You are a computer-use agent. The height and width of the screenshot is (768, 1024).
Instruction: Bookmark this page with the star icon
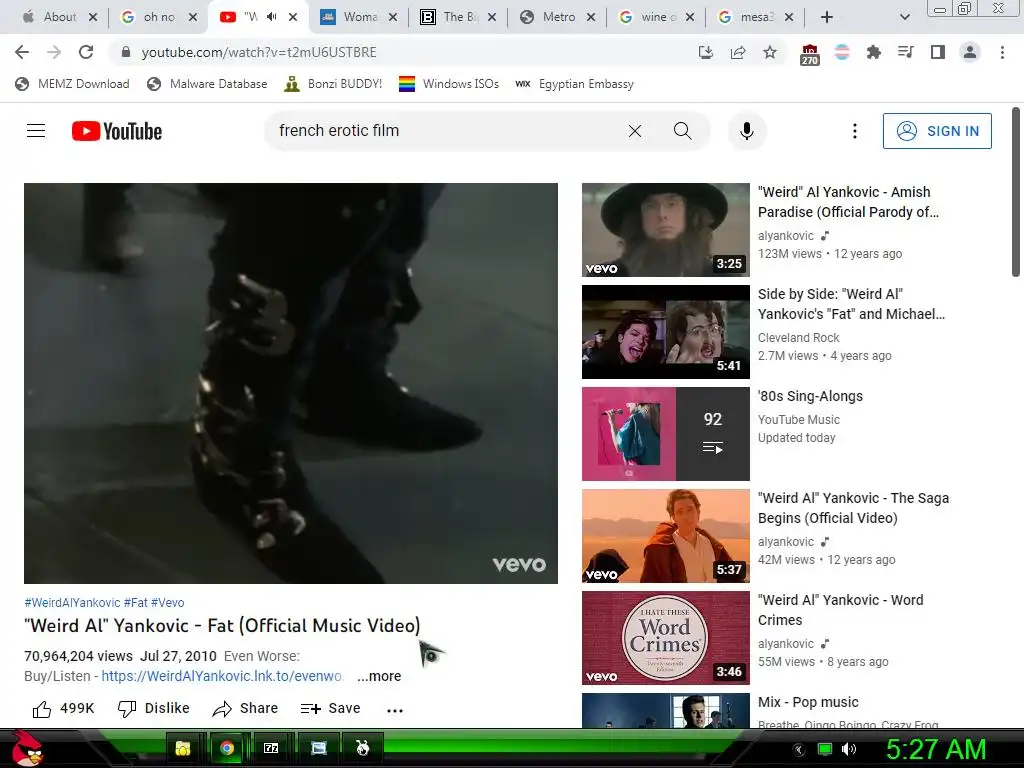click(x=770, y=52)
